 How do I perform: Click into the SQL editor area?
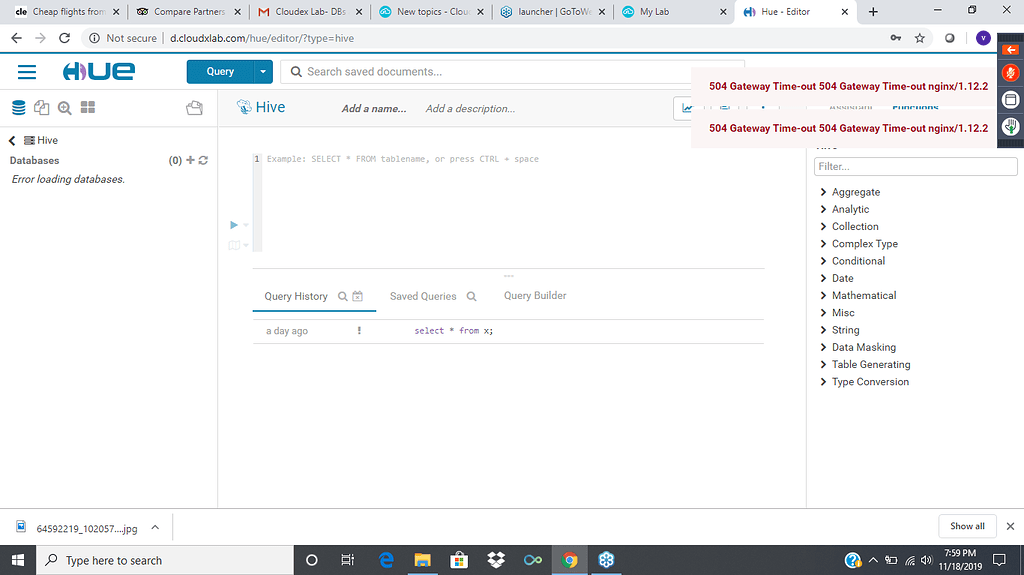[x=513, y=203]
